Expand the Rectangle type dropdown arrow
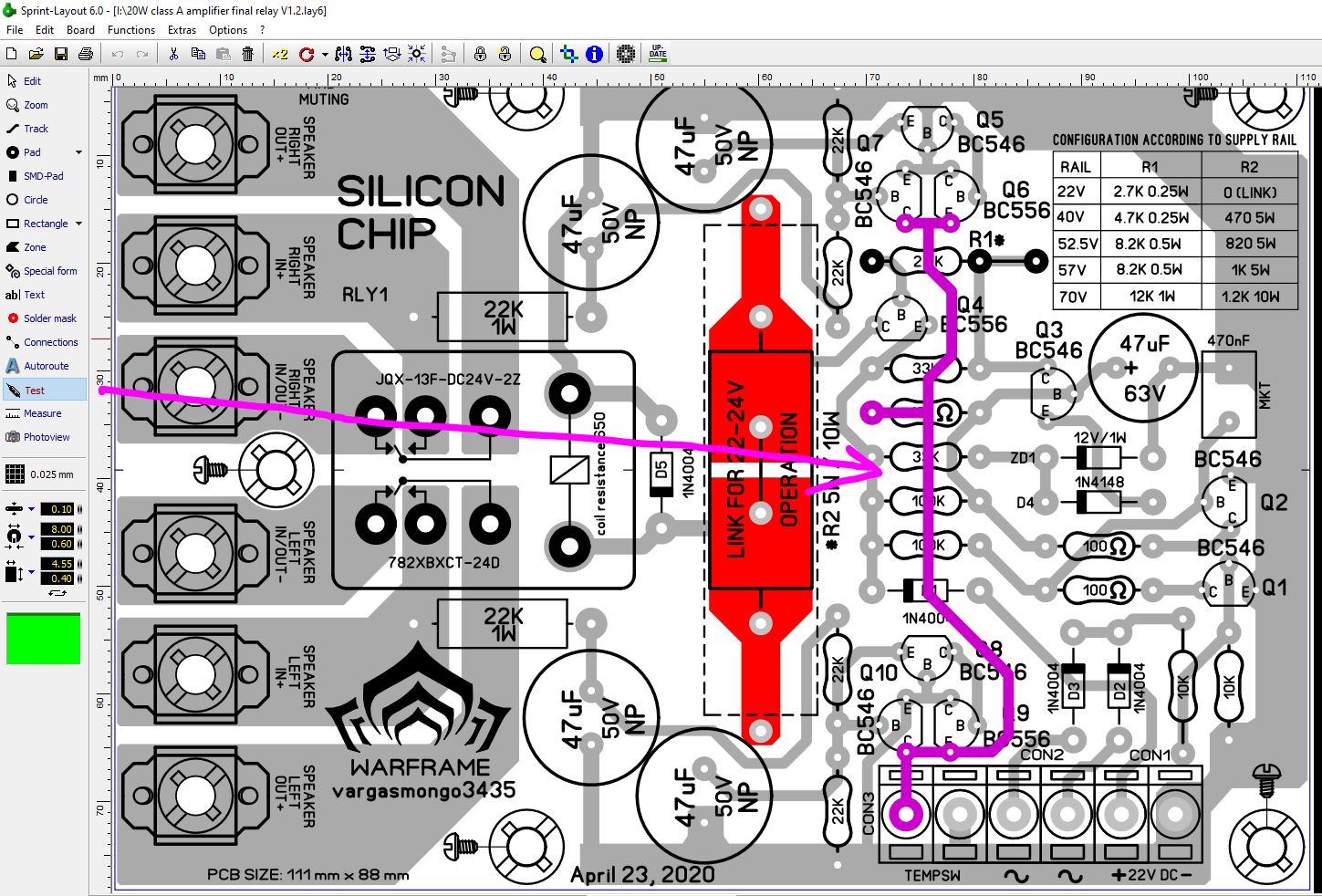 pos(78,224)
